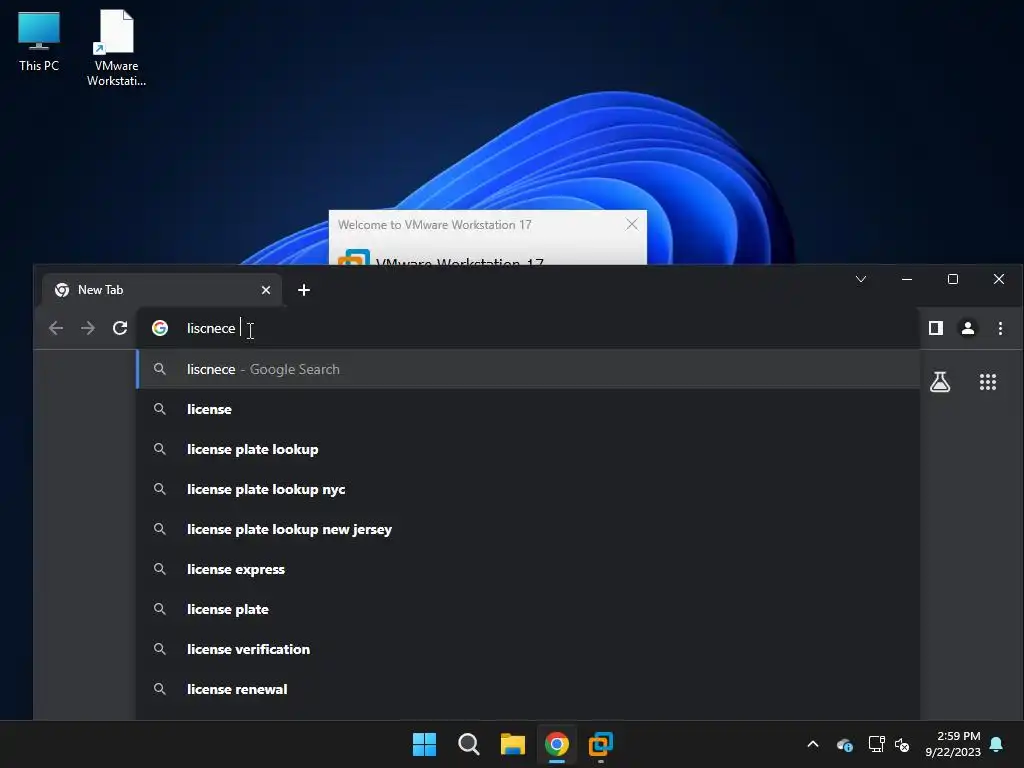This screenshot has height=768, width=1024.
Task: Click muted volume tray icon
Action: [902, 744]
